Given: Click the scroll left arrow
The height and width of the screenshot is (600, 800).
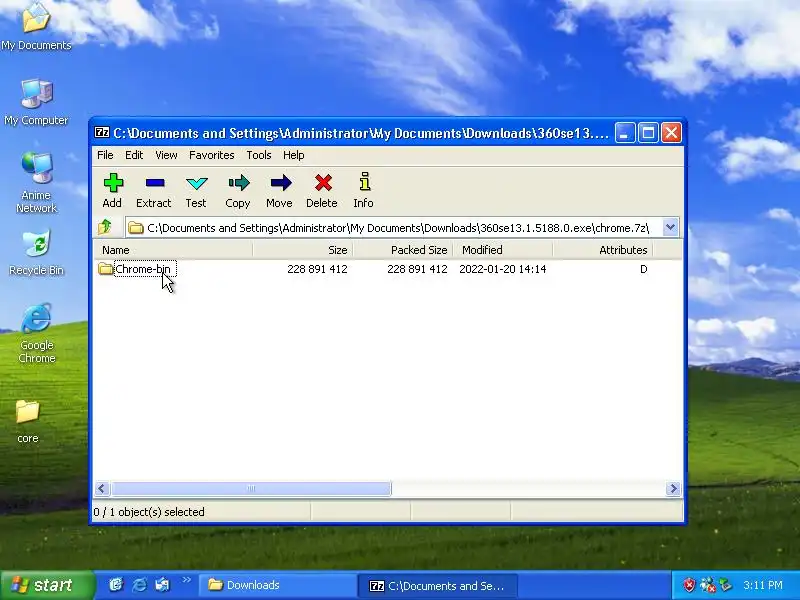Looking at the screenshot, I should click(102, 488).
